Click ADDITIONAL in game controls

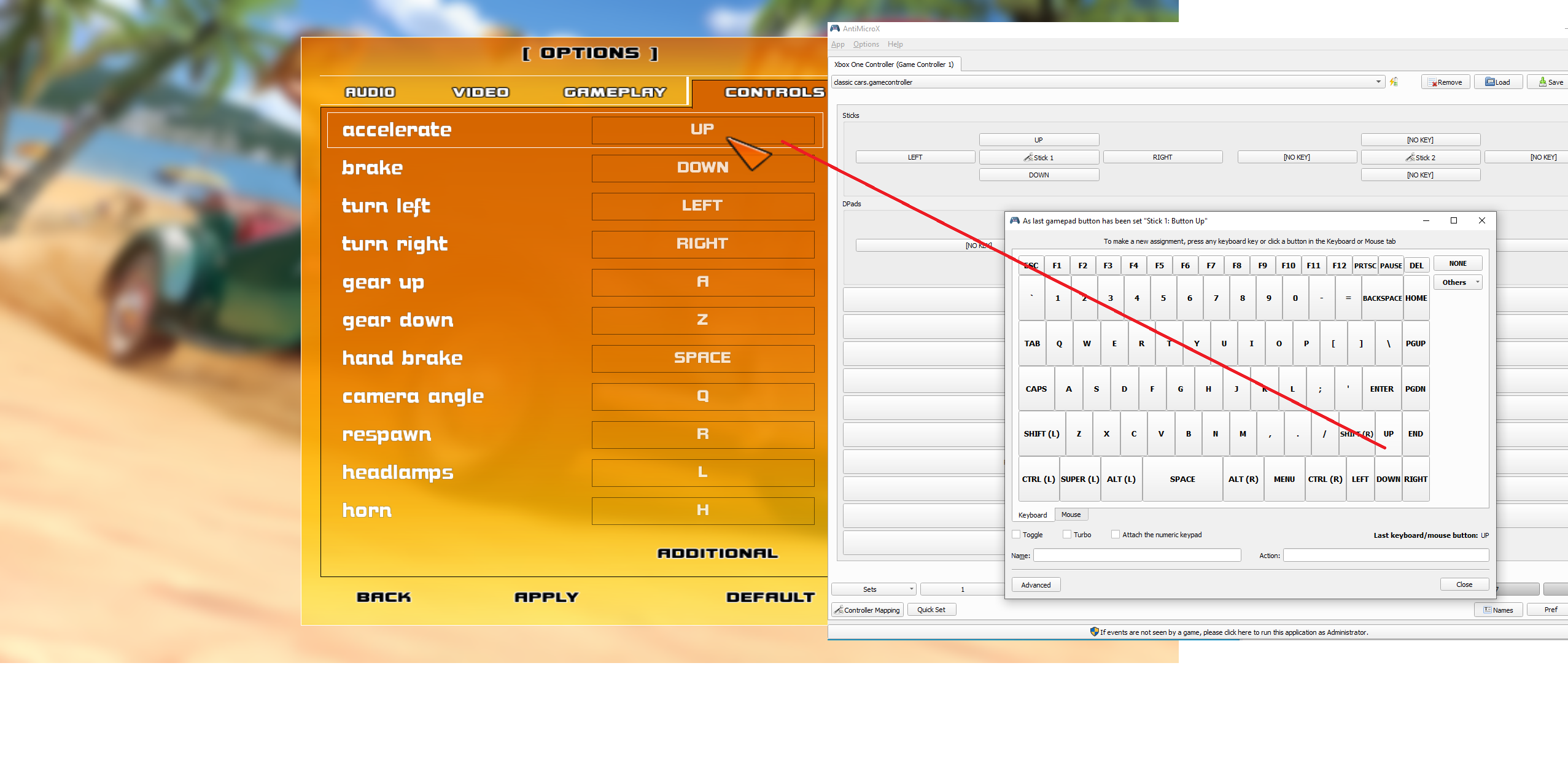click(x=718, y=553)
